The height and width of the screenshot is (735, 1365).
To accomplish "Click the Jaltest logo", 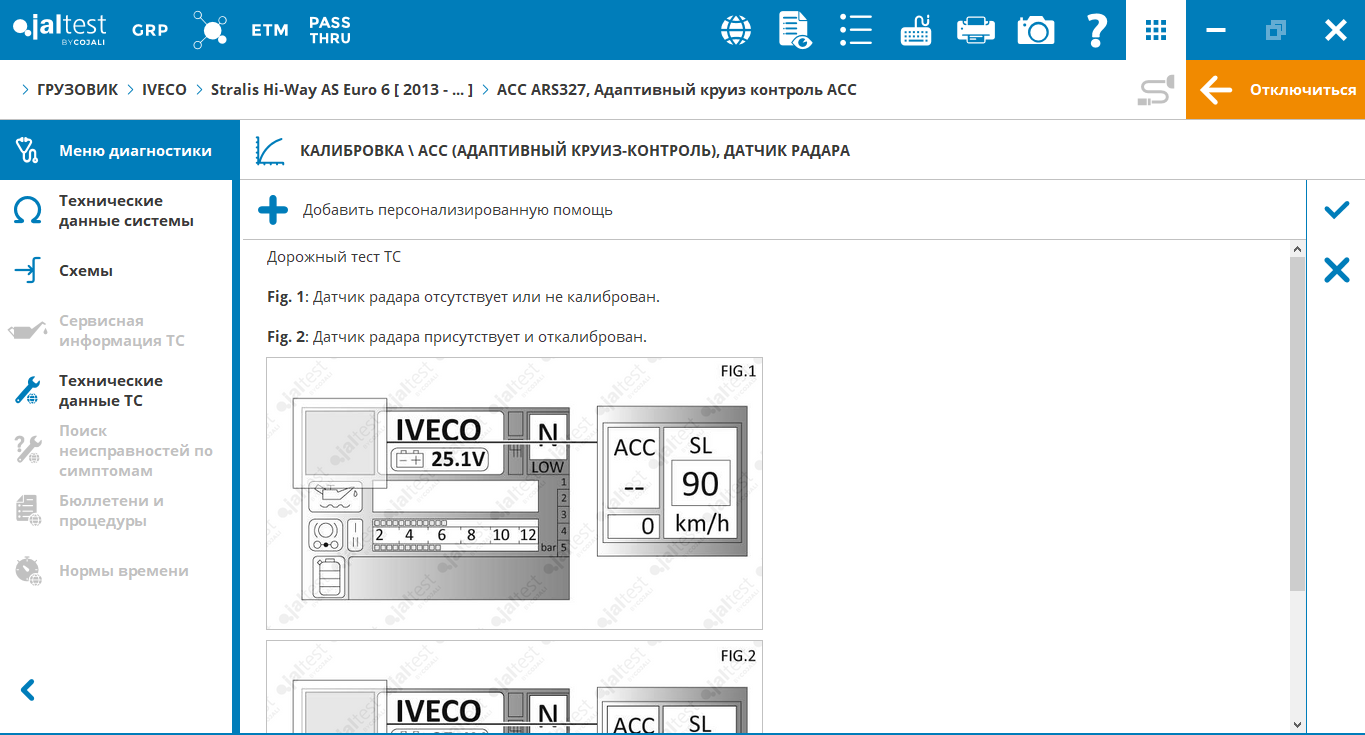I will tap(59, 29).
